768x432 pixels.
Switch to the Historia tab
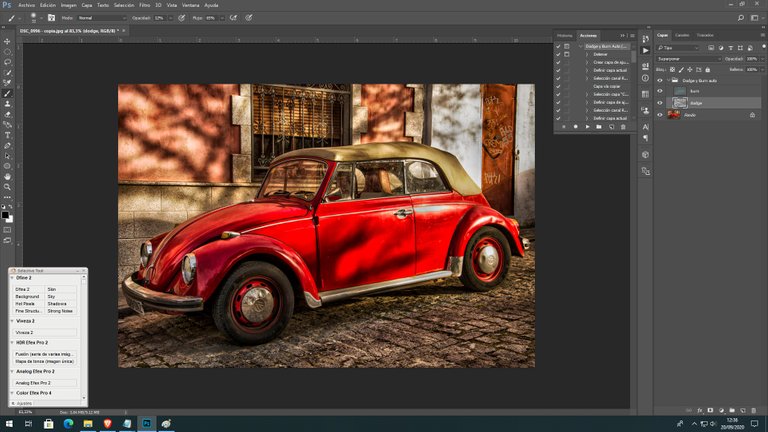point(564,35)
